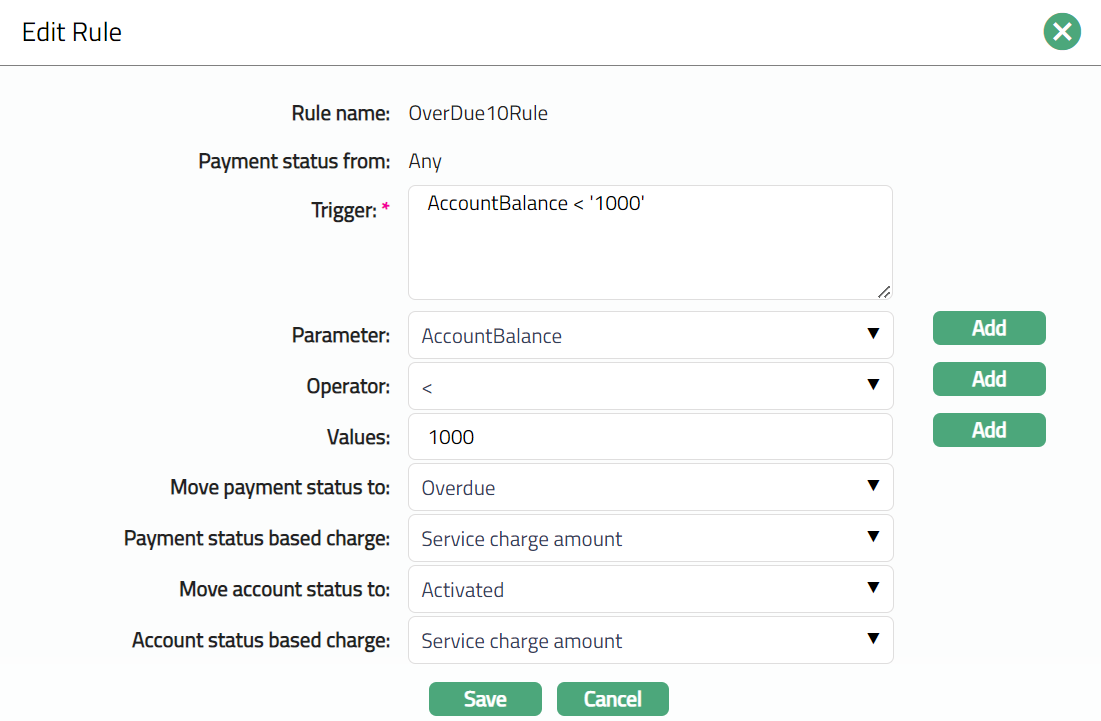Click the OverDue10Rule rule name text
This screenshot has height=721, width=1101.
tap(478, 113)
